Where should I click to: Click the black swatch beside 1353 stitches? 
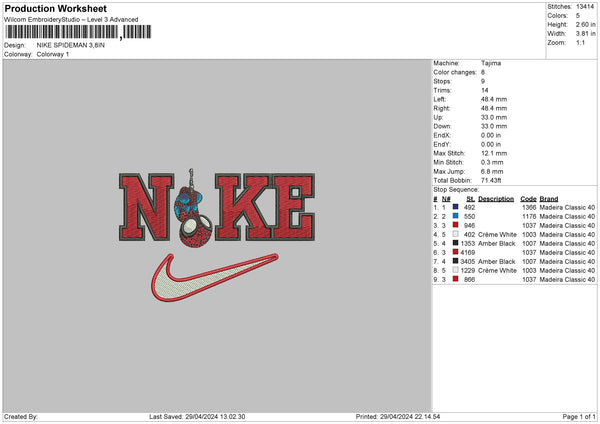455,243
